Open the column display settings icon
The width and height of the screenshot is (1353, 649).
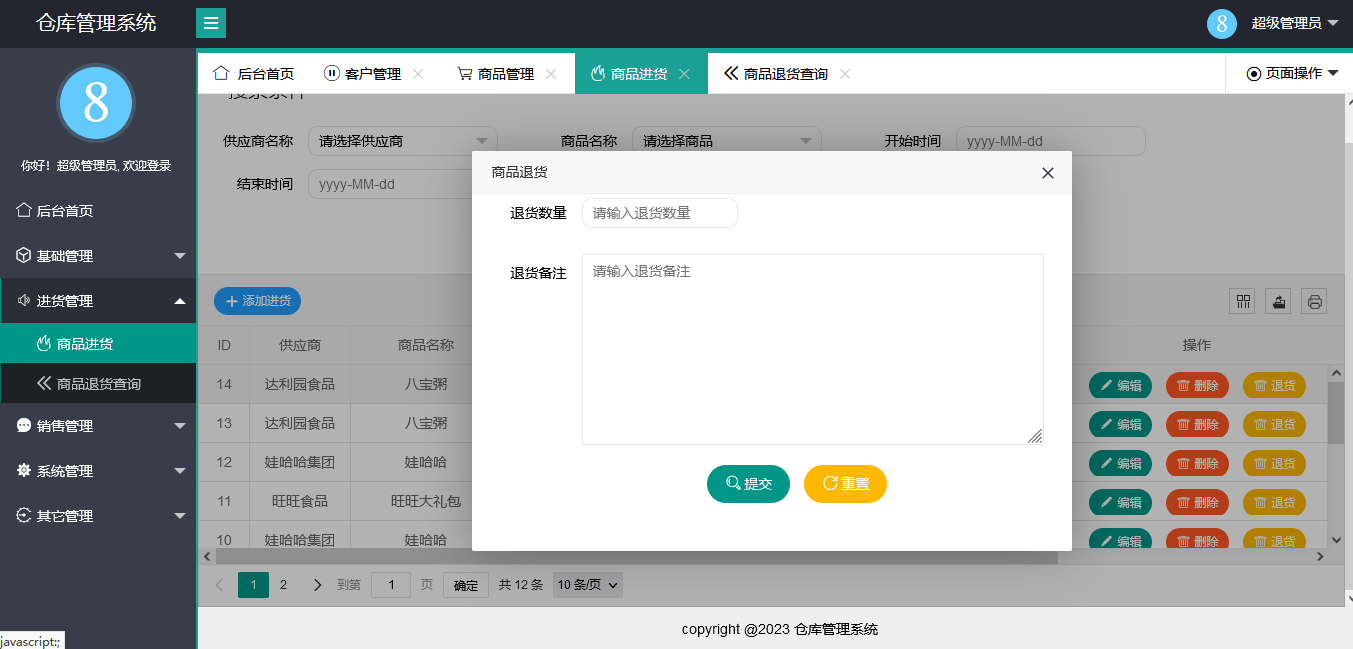pos(1242,301)
